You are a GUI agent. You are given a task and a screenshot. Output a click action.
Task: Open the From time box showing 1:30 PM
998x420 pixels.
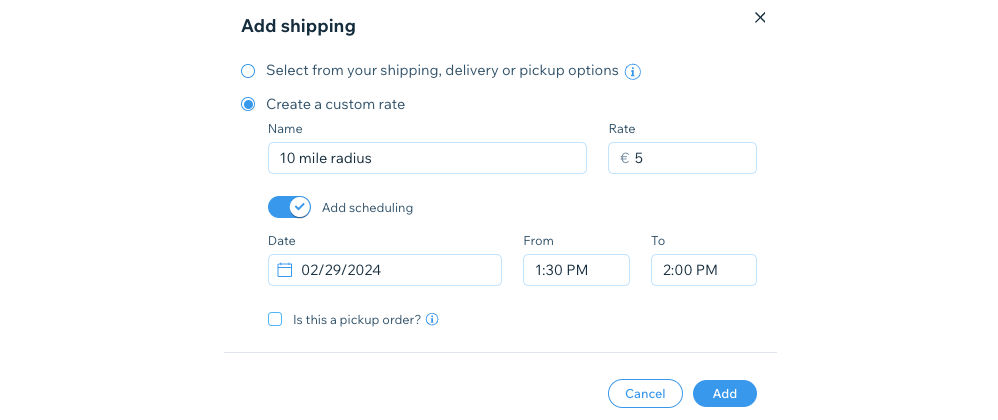point(576,270)
